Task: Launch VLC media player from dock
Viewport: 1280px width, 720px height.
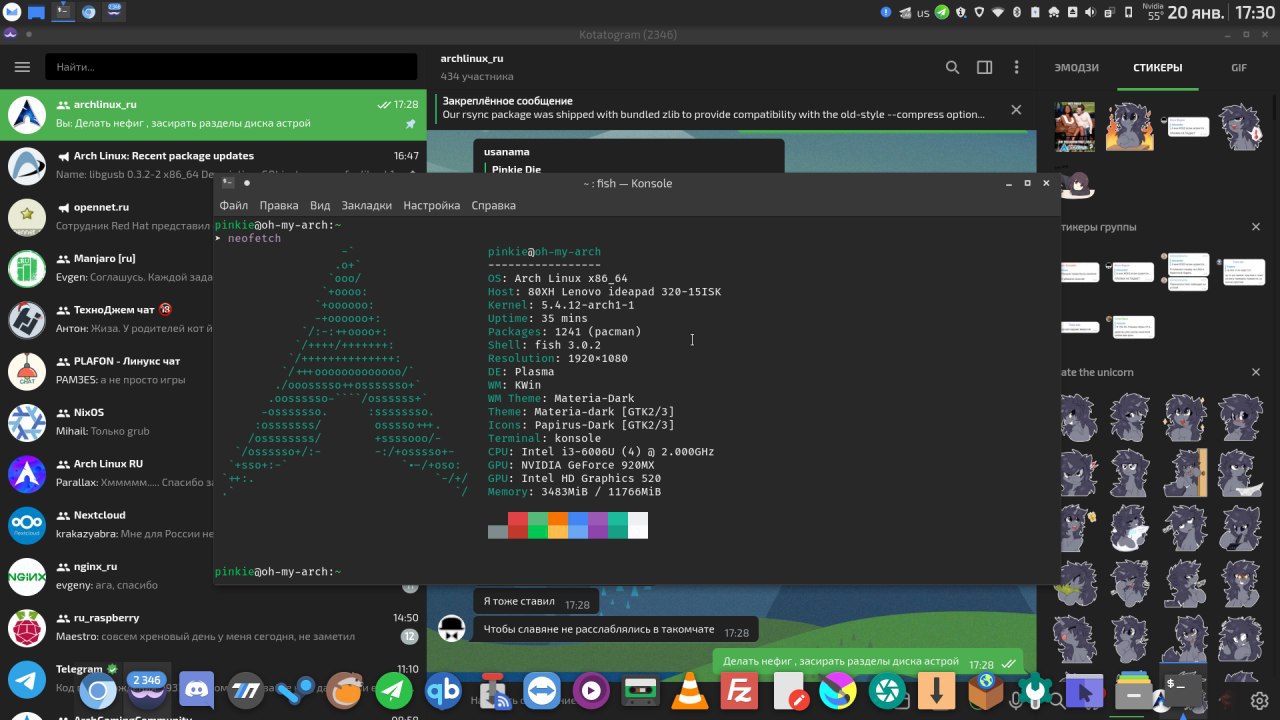Action: [689, 692]
